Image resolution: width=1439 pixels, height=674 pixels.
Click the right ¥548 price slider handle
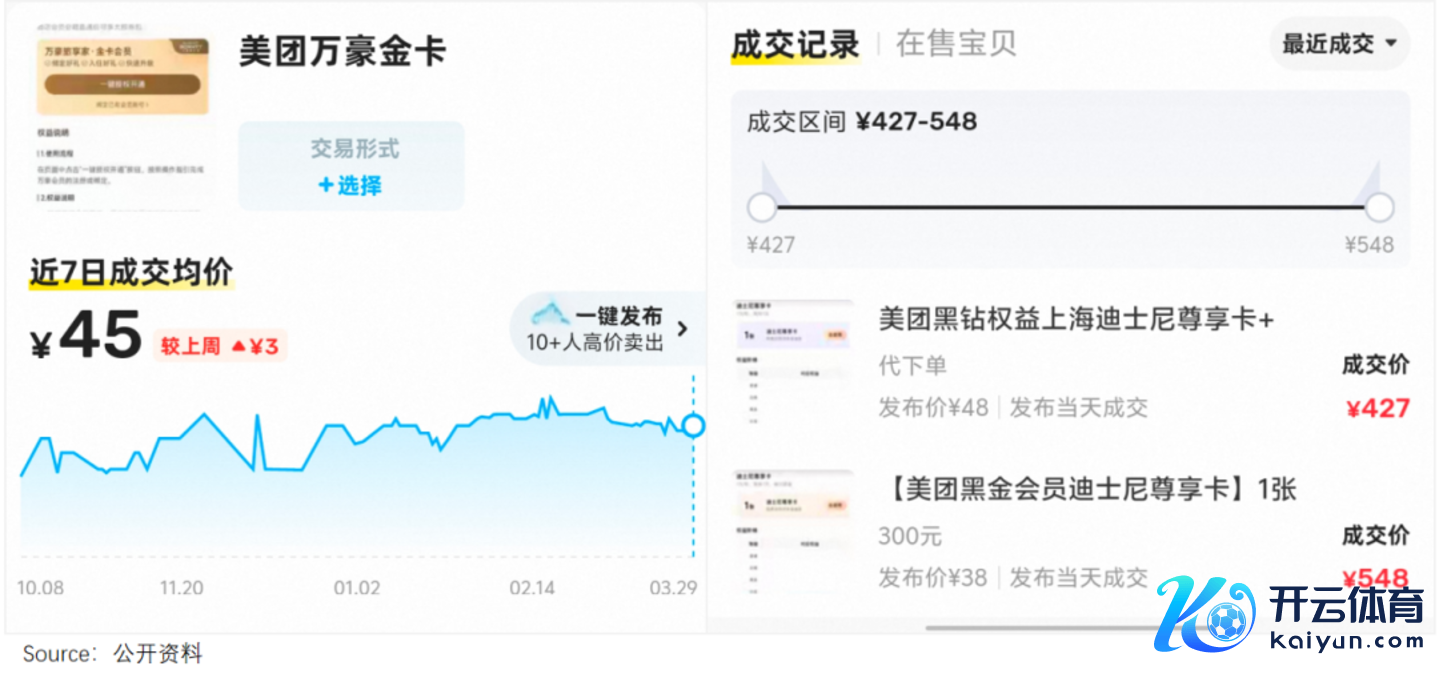coord(1379,208)
